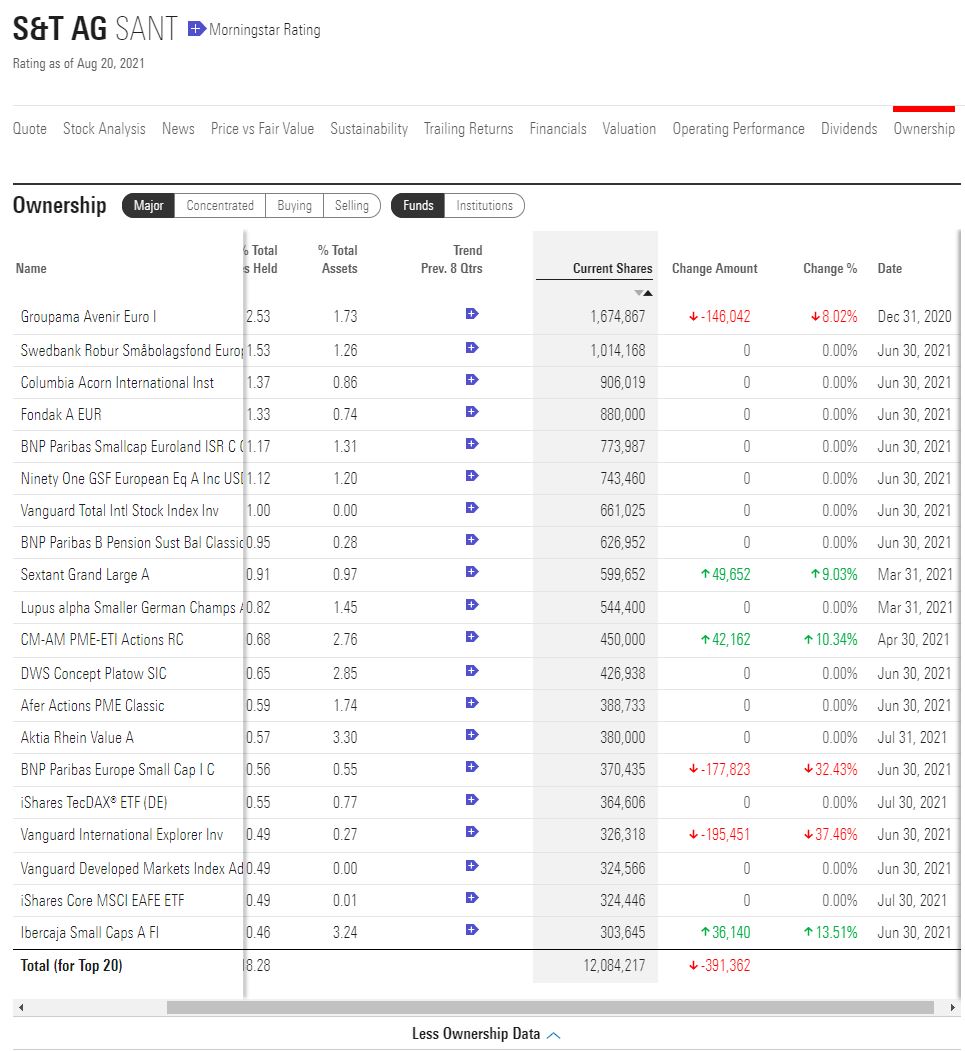Select the Buying ownership filter
The height and width of the screenshot is (1051, 965).
click(295, 206)
